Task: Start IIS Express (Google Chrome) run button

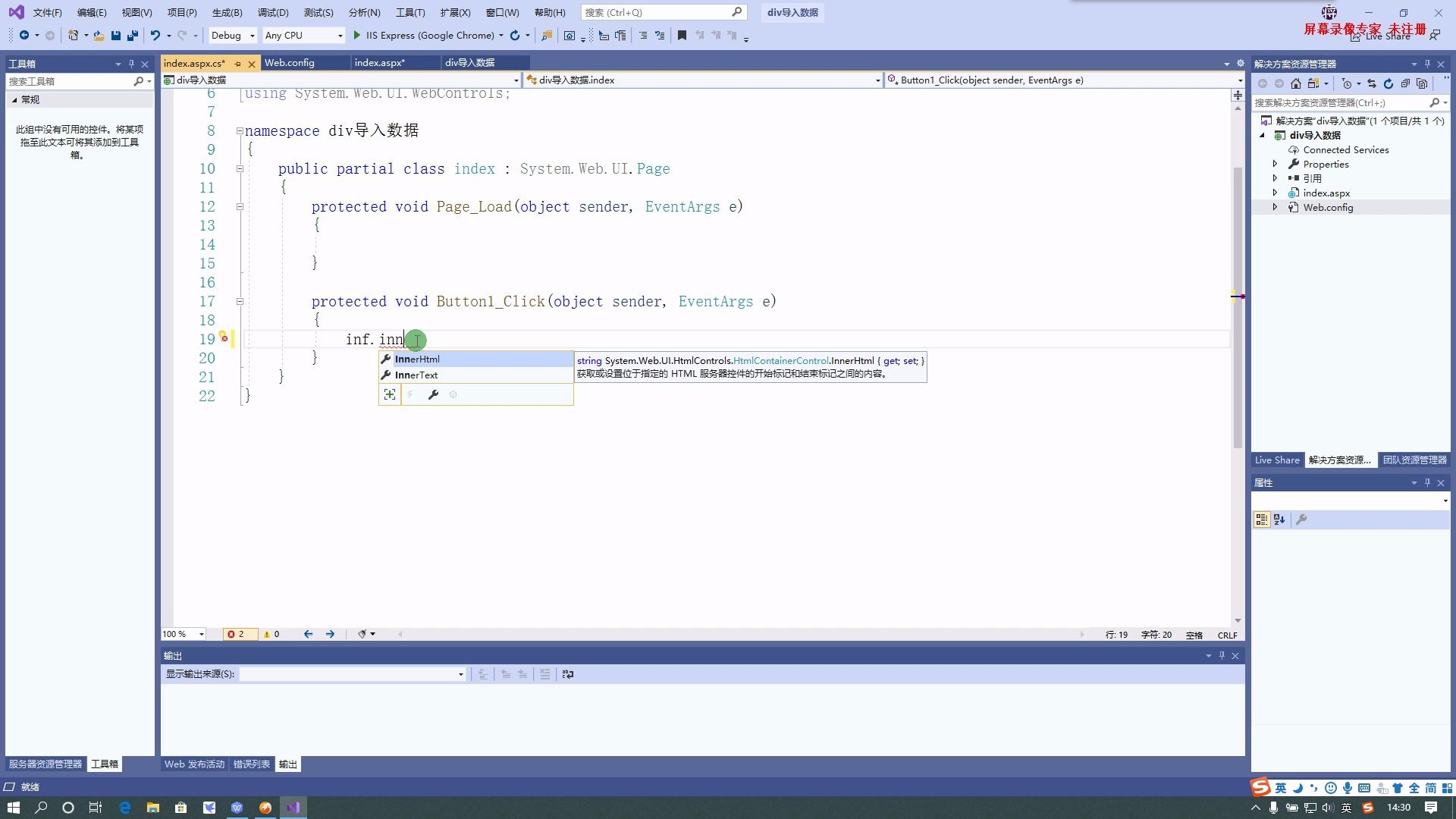Action: (x=357, y=35)
